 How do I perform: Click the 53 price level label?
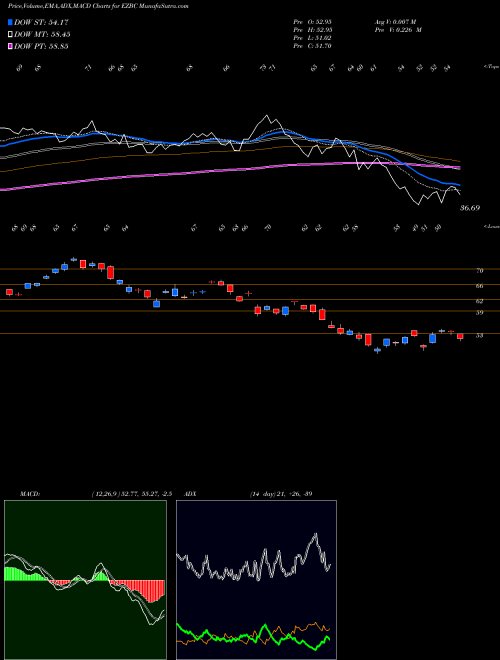point(479,335)
